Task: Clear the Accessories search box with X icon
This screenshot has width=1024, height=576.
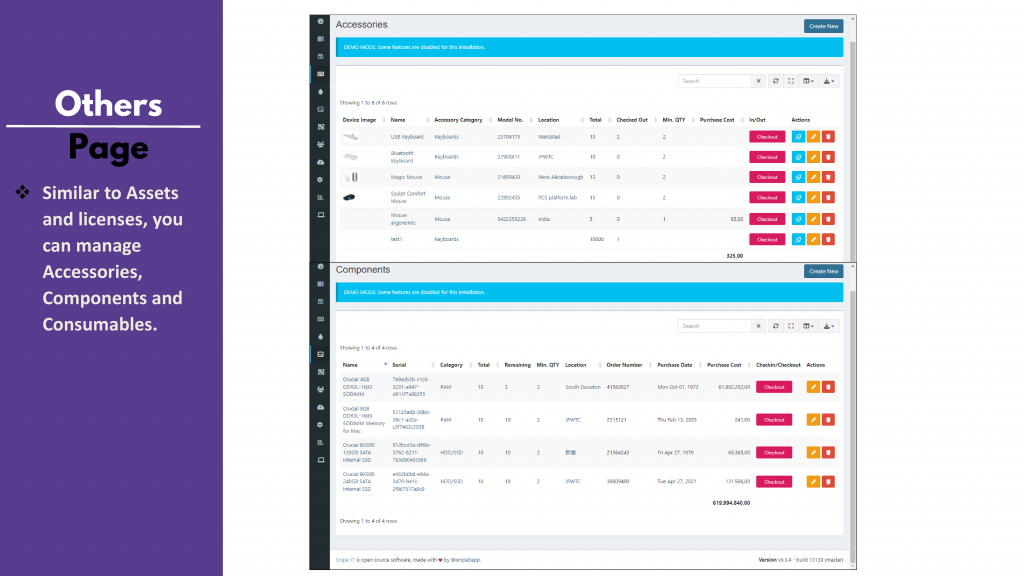Action: (758, 81)
